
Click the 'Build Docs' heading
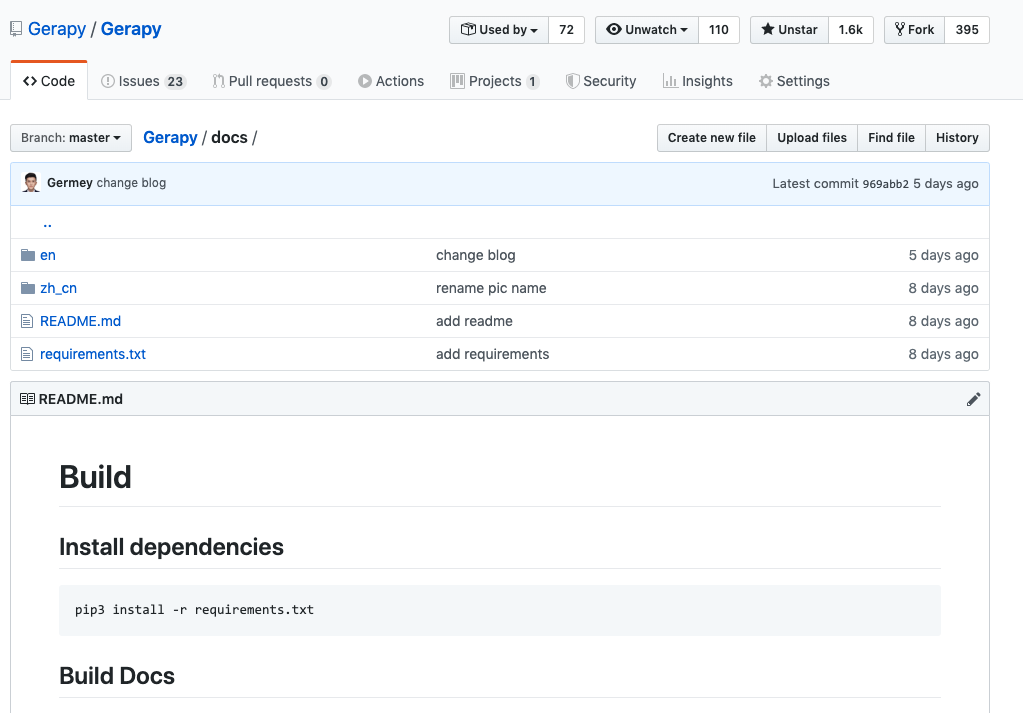[117, 676]
